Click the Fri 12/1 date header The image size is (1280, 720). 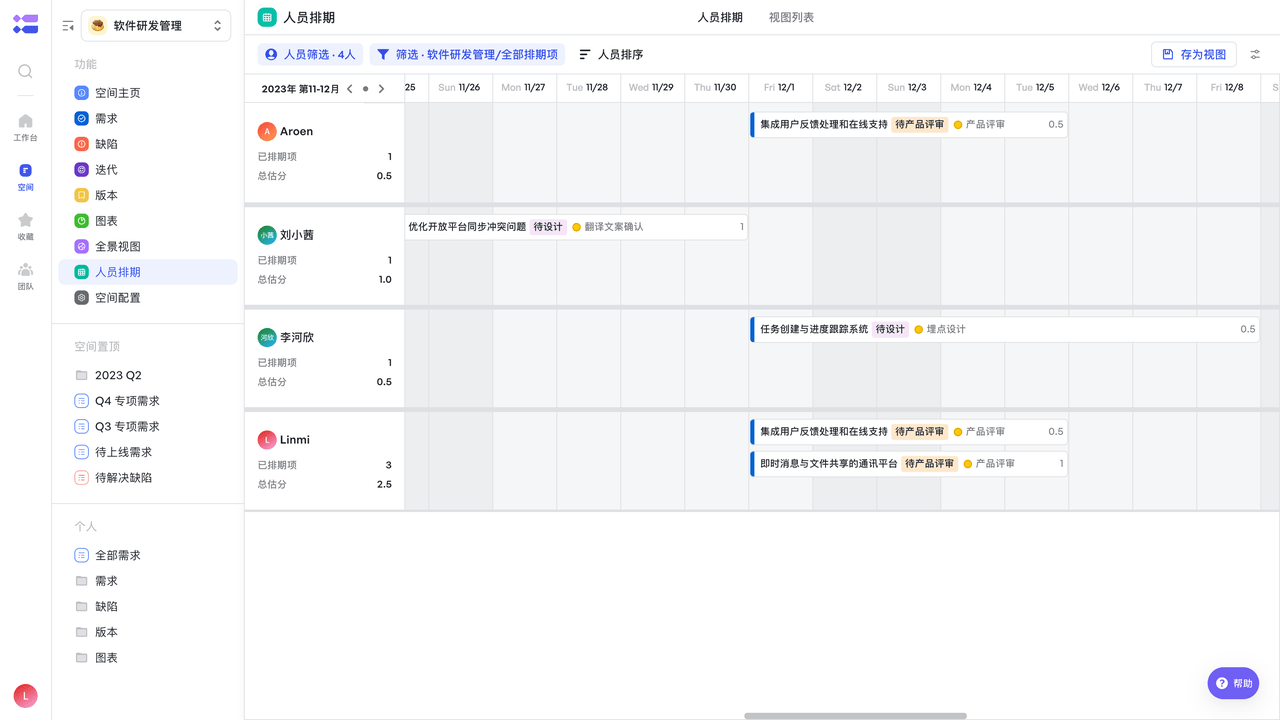tap(780, 88)
